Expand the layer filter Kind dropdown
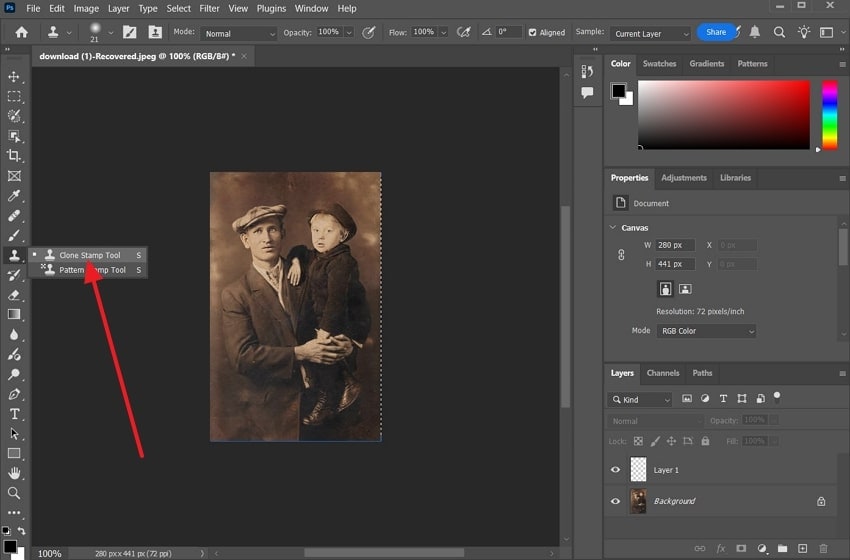 pyautogui.click(x=642, y=399)
